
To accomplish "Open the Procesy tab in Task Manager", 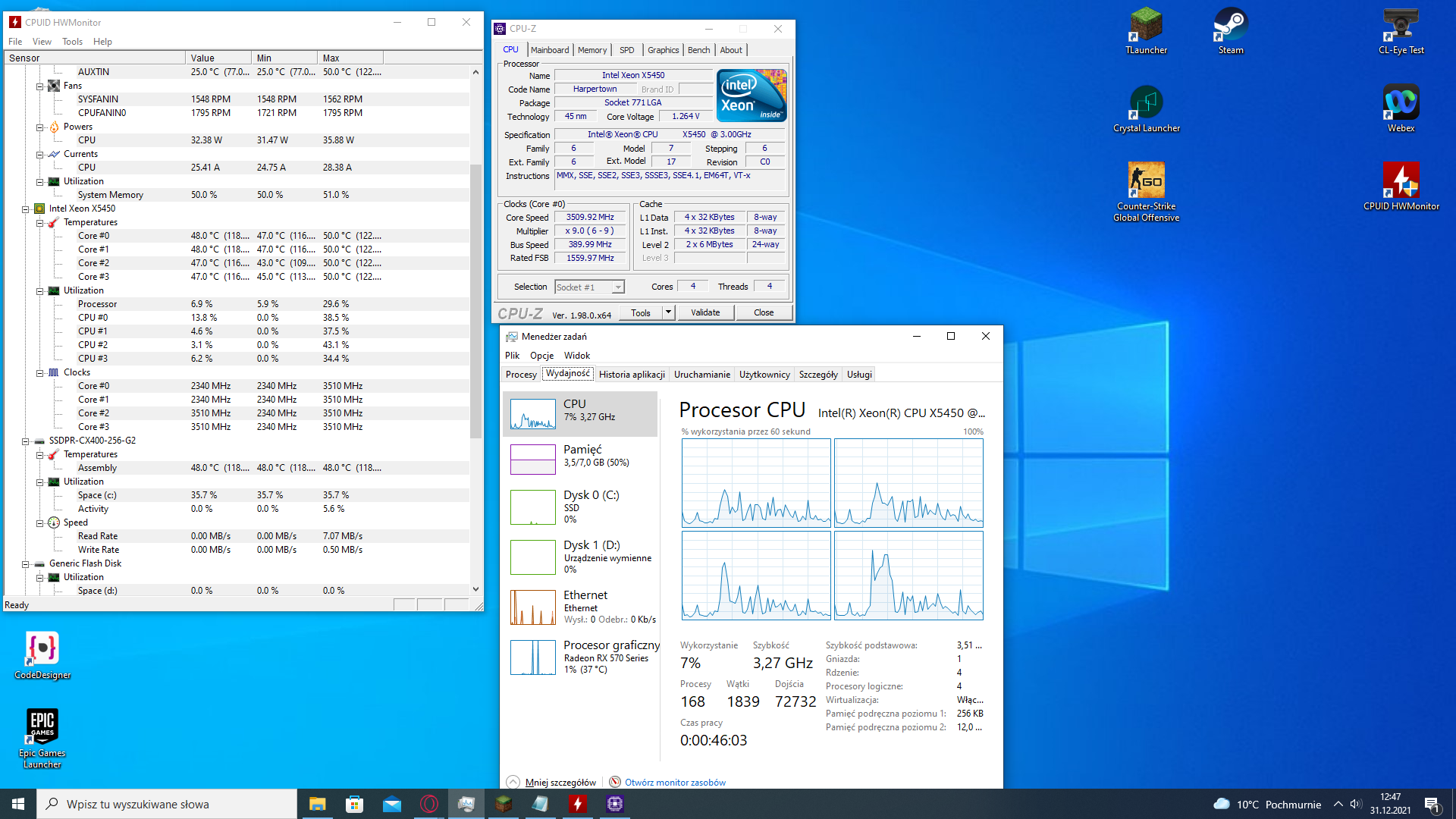I will point(521,374).
